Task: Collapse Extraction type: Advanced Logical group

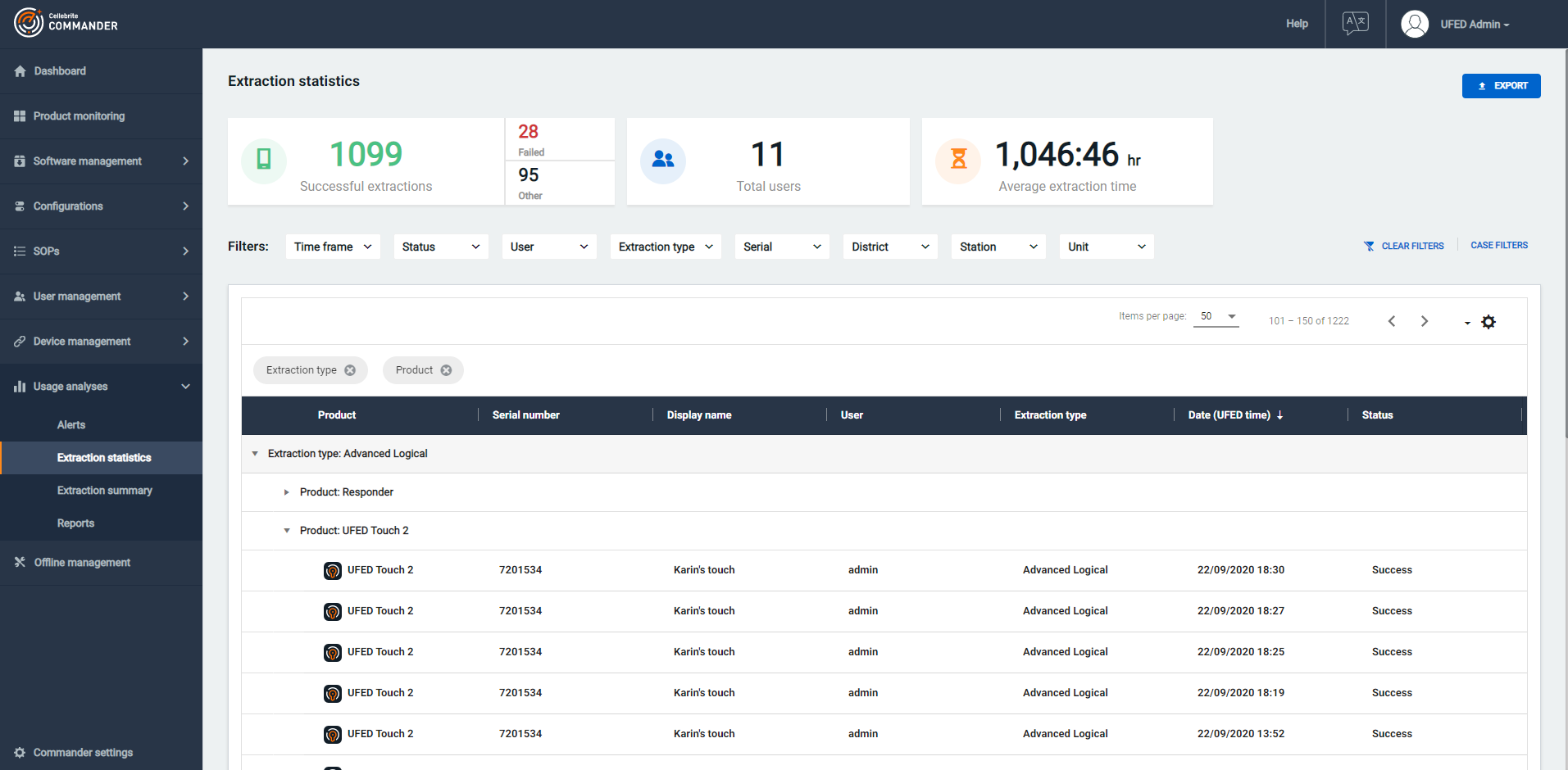Action: click(x=255, y=454)
